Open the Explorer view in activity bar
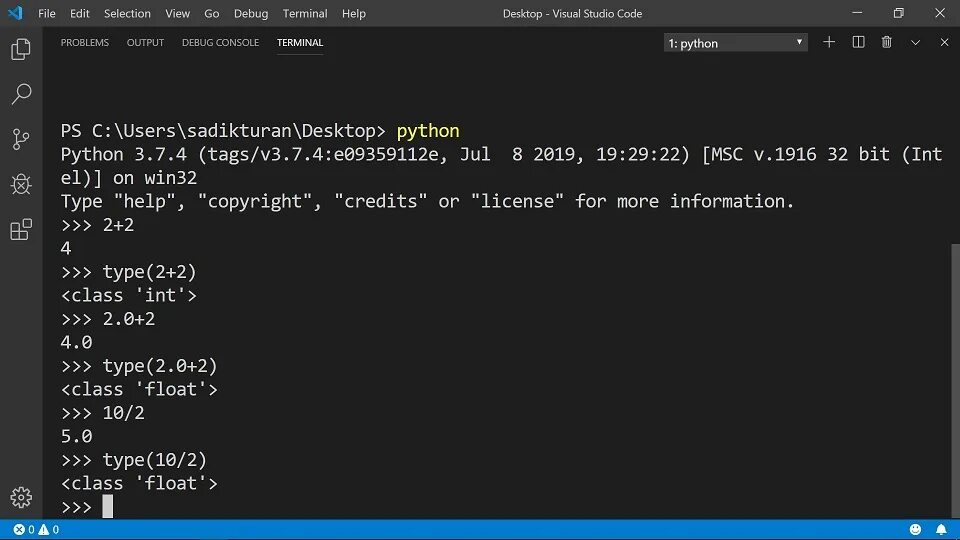 pyautogui.click(x=21, y=49)
